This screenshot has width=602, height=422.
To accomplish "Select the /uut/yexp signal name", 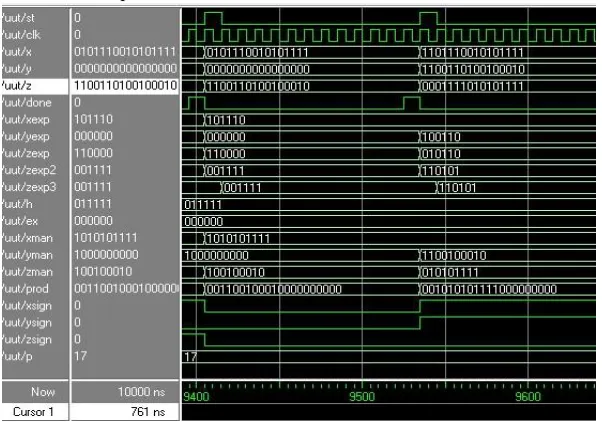I will tap(25, 136).
